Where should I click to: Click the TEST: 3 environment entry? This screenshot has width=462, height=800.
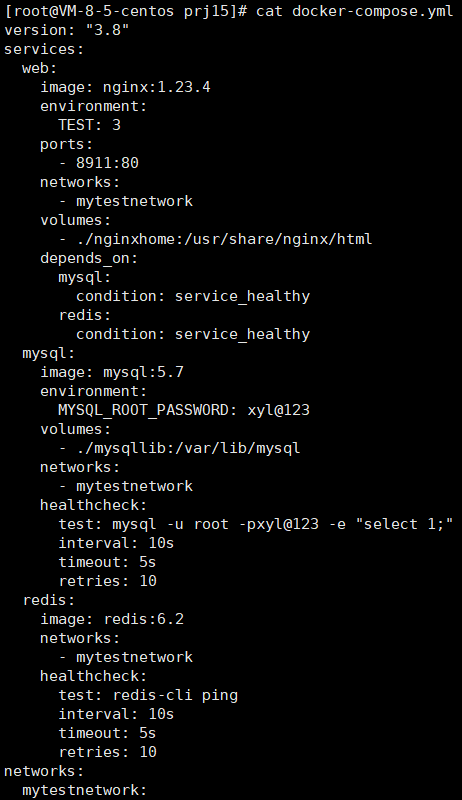pyautogui.click(x=89, y=125)
